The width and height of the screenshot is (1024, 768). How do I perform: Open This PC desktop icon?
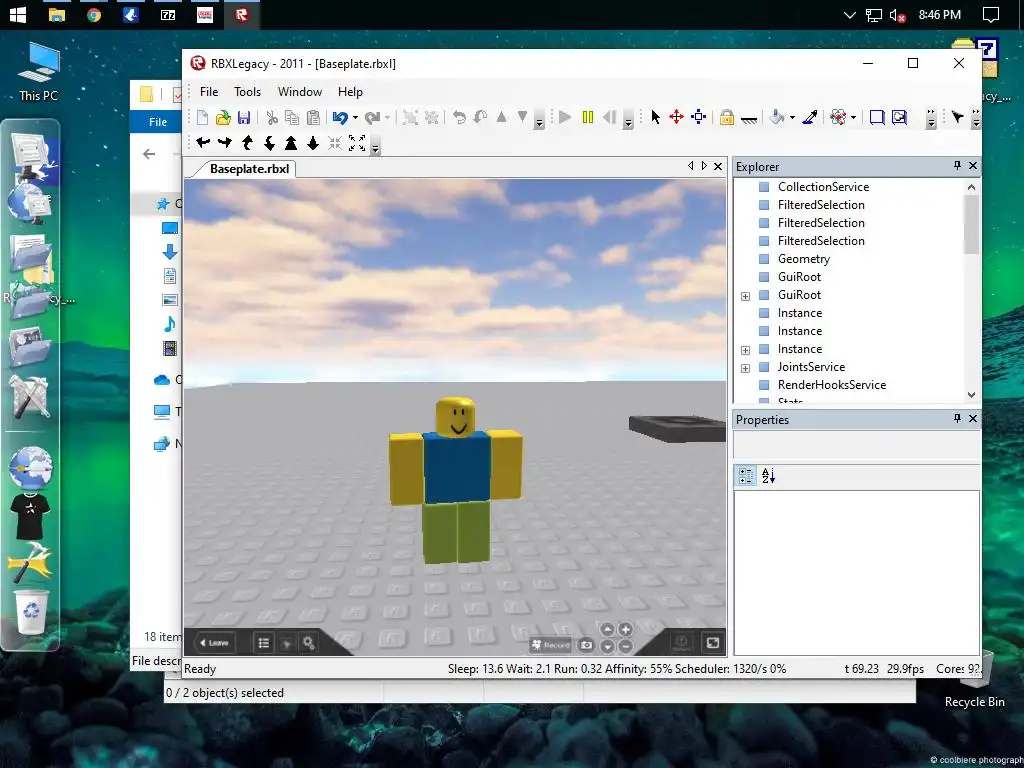click(x=38, y=72)
